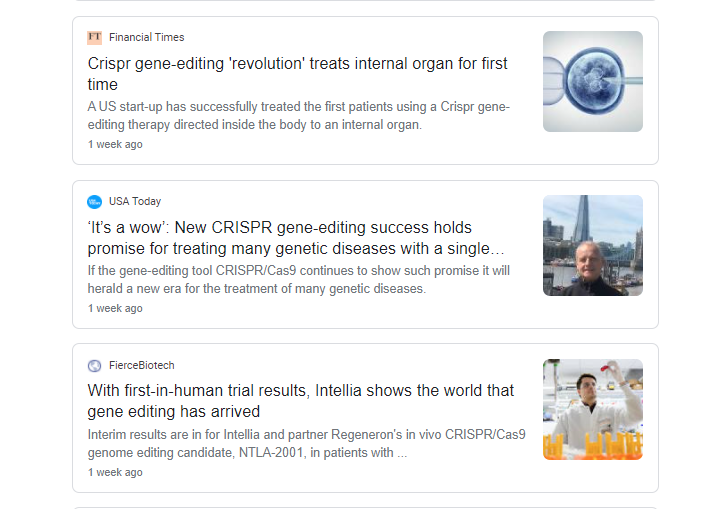The width and height of the screenshot is (704, 509).
Task: Open the Intellia first-in-human trial headline
Action: pos(300,401)
